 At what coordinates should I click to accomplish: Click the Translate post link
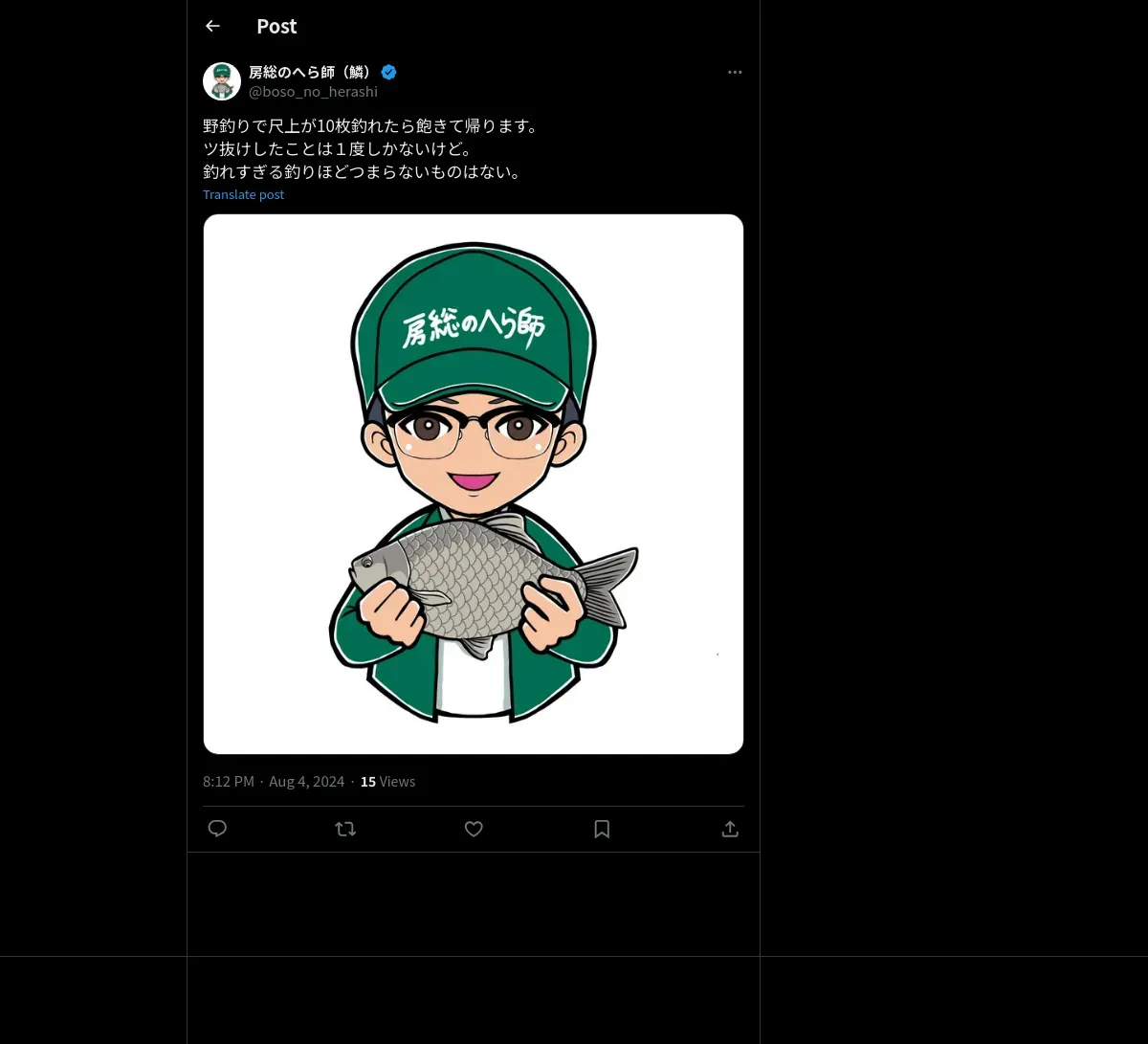tap(243, 194)
